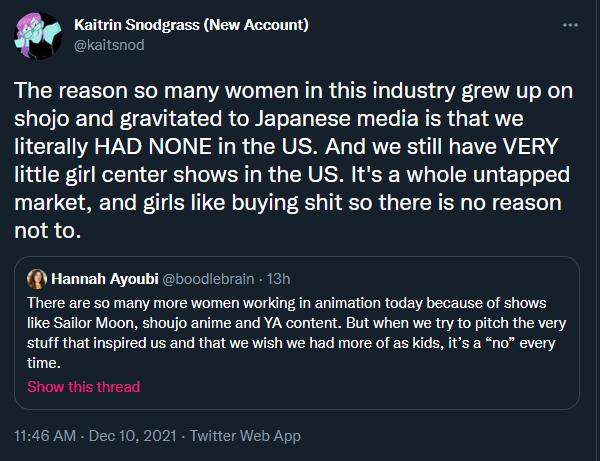This screenshot has height=461, width=600.
Task: Click the Hannah Ayoubi small avatar
Action: pyautogui.click(x=36, y=278)
